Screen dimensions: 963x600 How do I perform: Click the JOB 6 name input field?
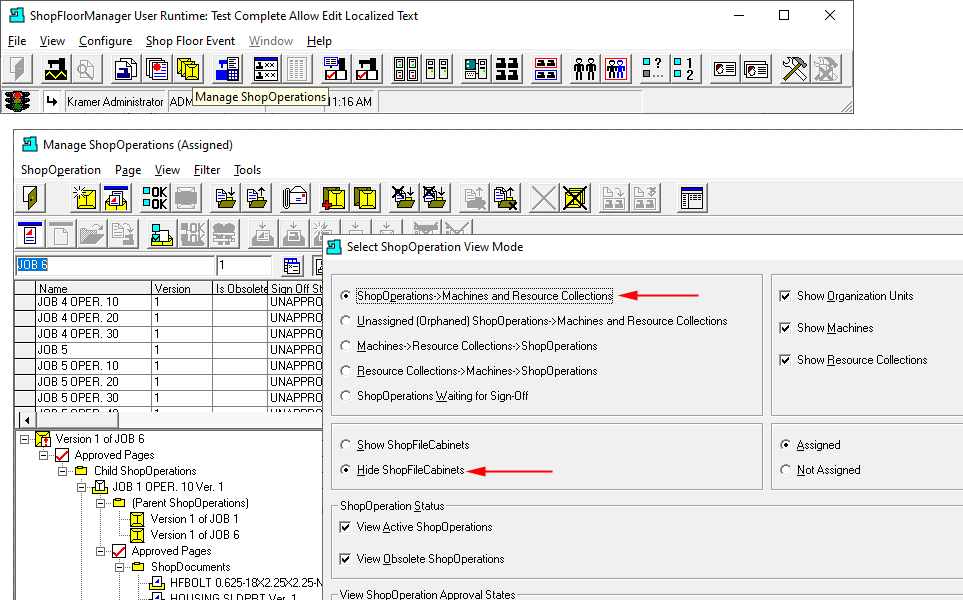tap(115, 265)
